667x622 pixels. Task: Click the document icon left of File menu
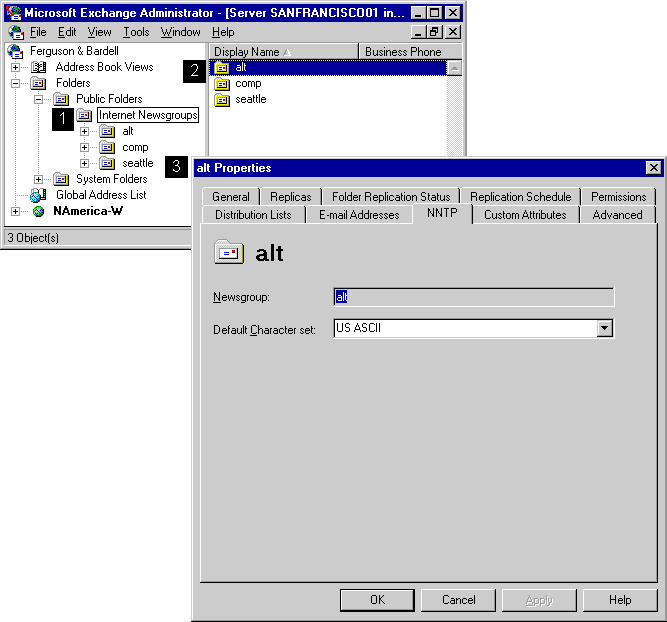16,32
